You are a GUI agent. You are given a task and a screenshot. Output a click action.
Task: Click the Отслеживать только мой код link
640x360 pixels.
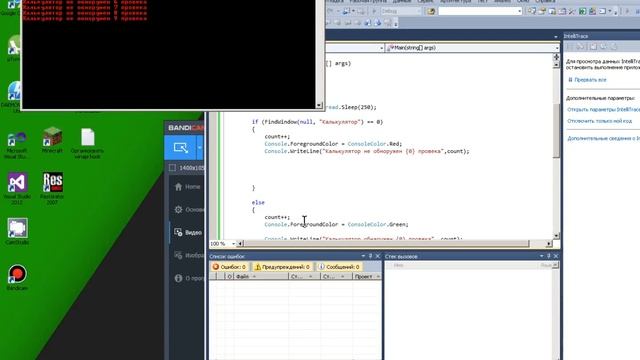[x=600, y=121]
